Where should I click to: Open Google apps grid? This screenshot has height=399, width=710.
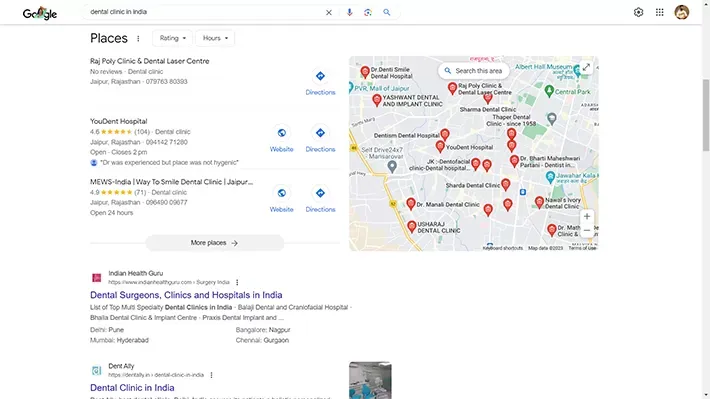[x=659, y=12]
